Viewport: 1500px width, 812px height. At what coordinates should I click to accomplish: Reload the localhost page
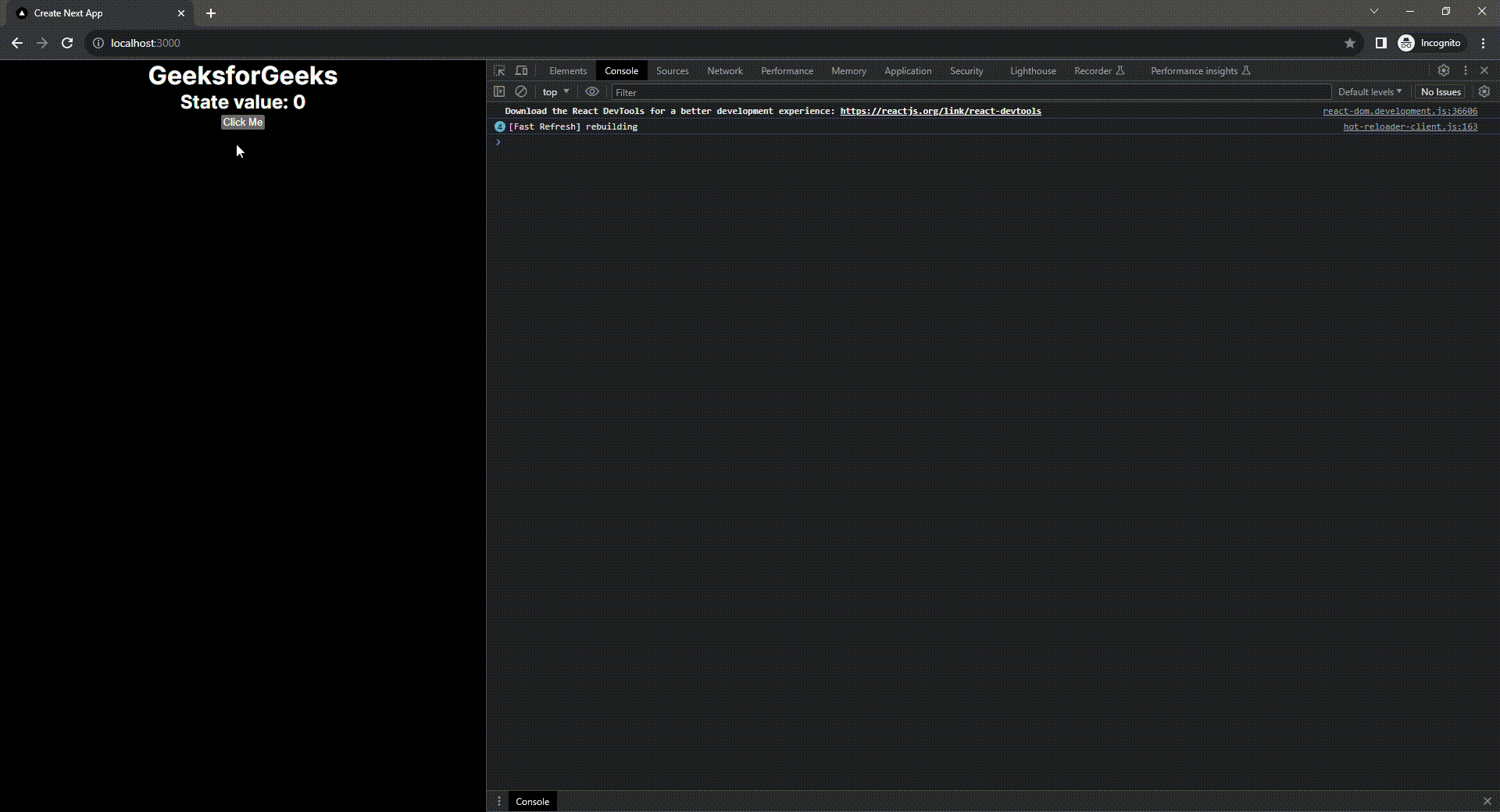tap(67, 43)
